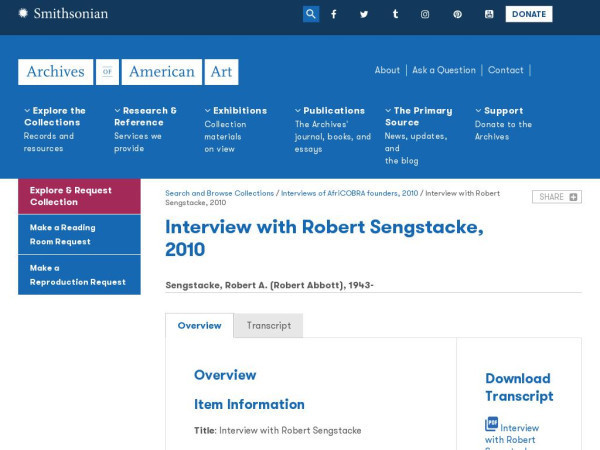The height and width of the screenshot is (450, 600).
Task: Click the Download Transcript heading
Action: pos(519,387)
